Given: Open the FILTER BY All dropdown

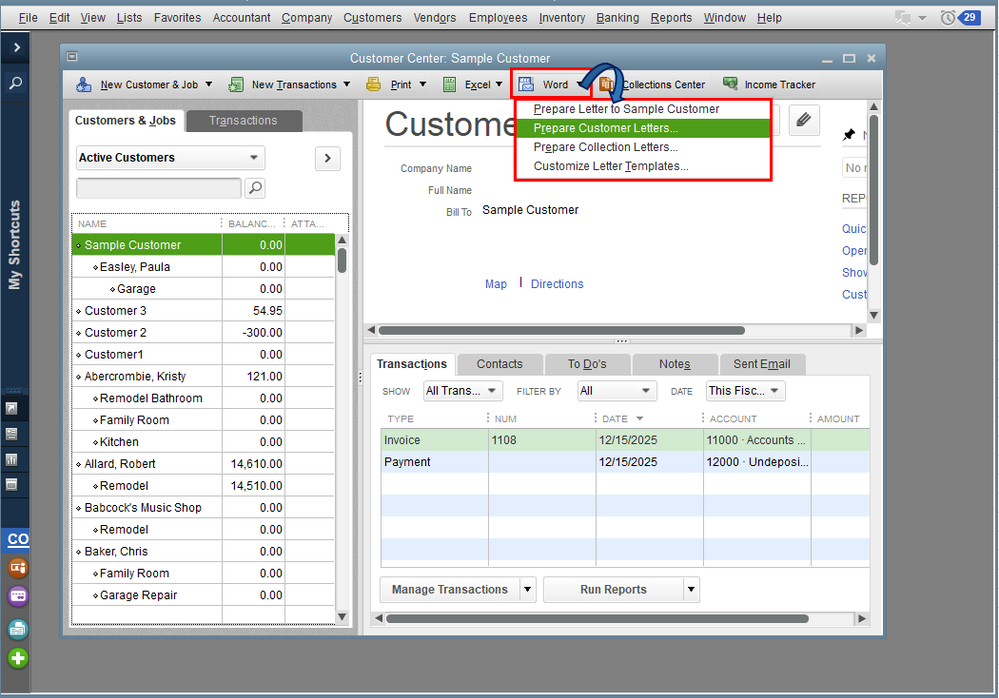Looking at the screenshot, I should [x=617, y=391].
